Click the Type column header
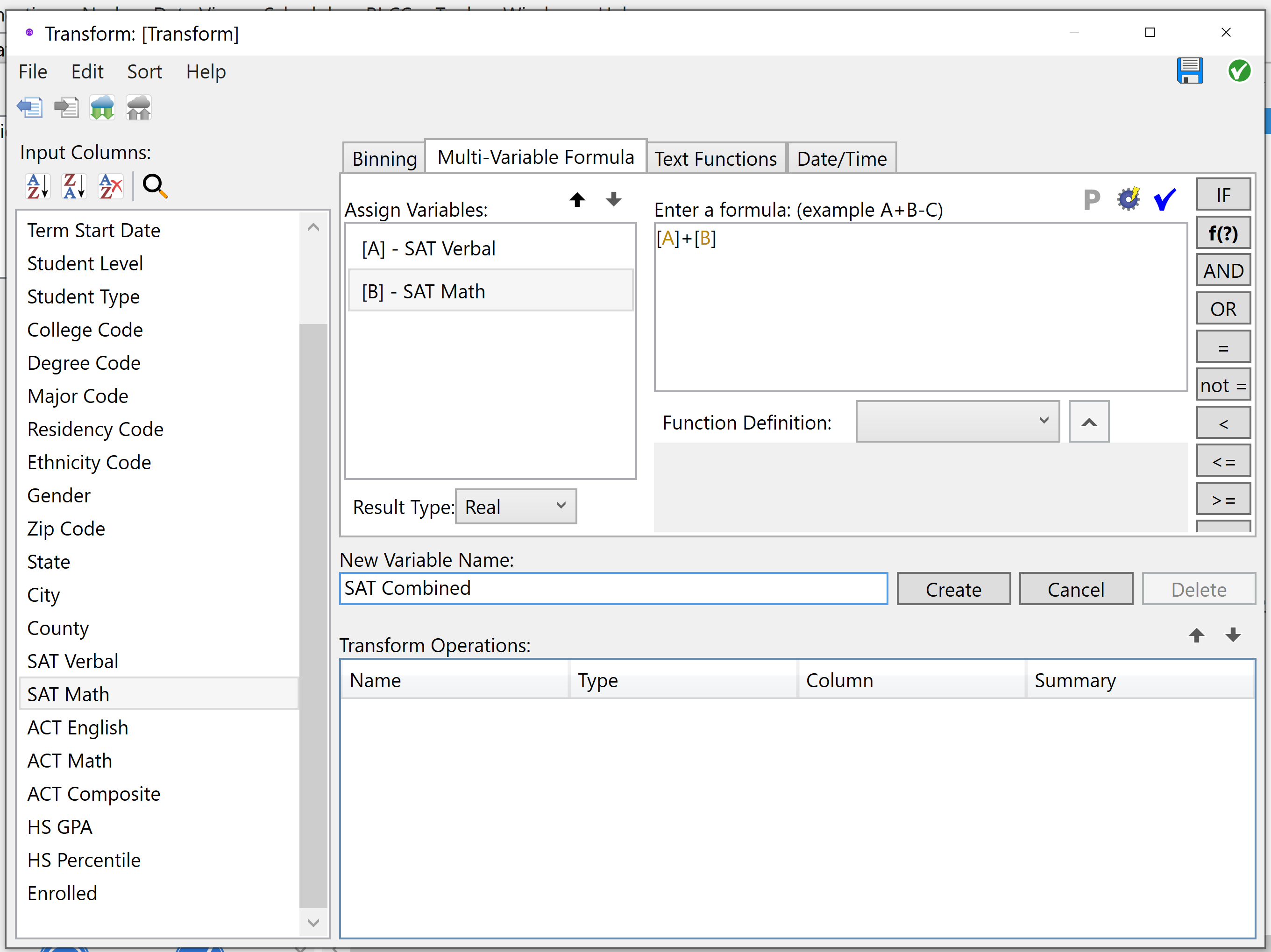The image size is (1271, 952). (683, 680)
